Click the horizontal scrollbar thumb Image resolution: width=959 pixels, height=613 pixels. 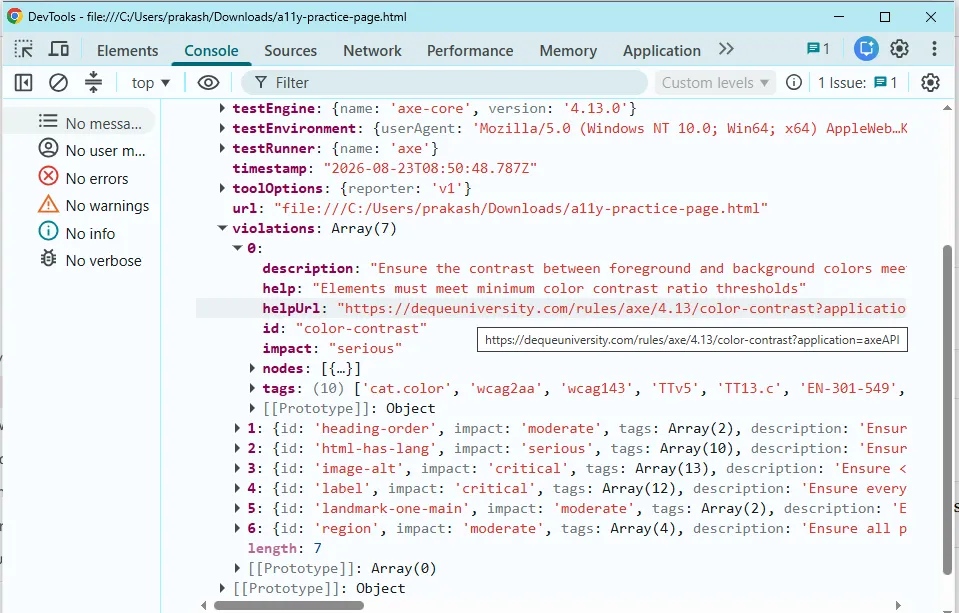(289, 606)
